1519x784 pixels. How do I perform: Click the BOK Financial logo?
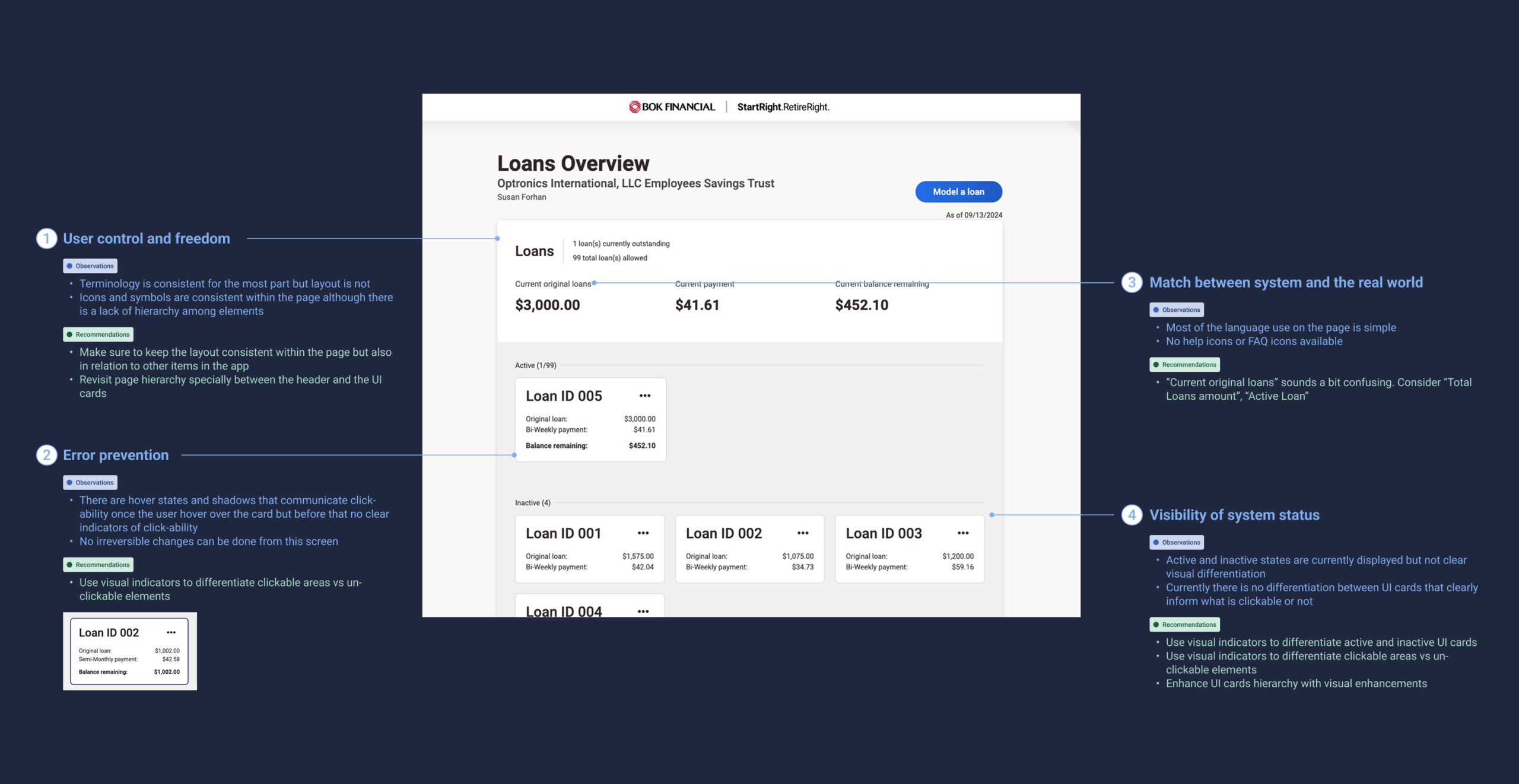[672, 107]
